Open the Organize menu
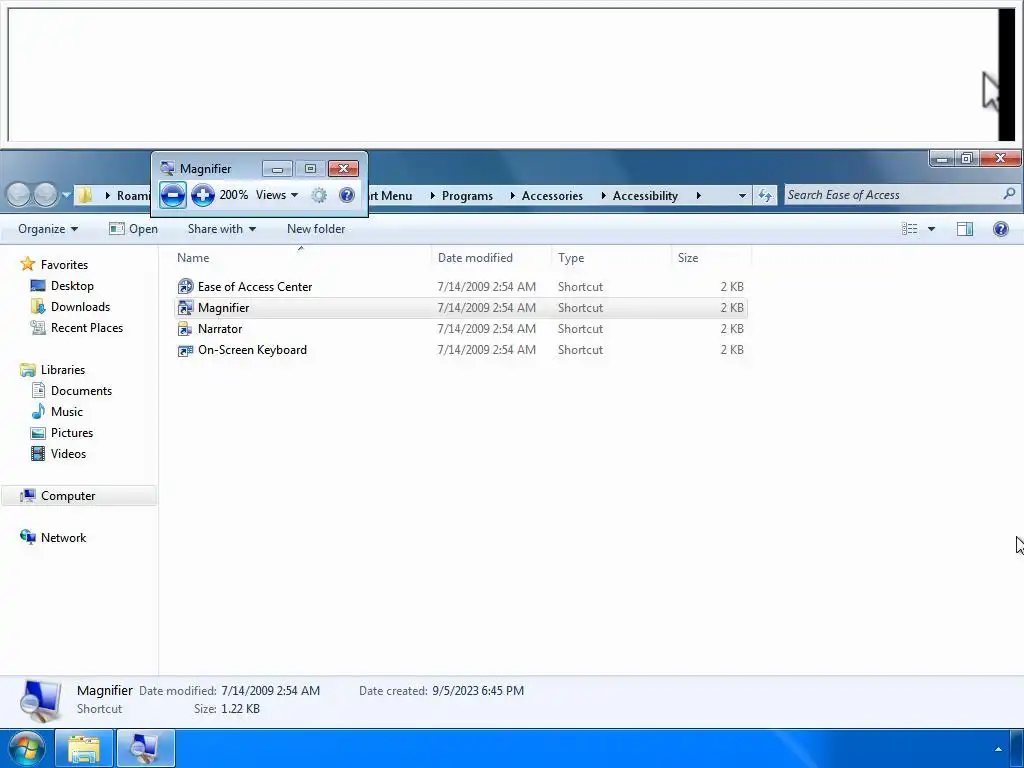 (48, 229)
